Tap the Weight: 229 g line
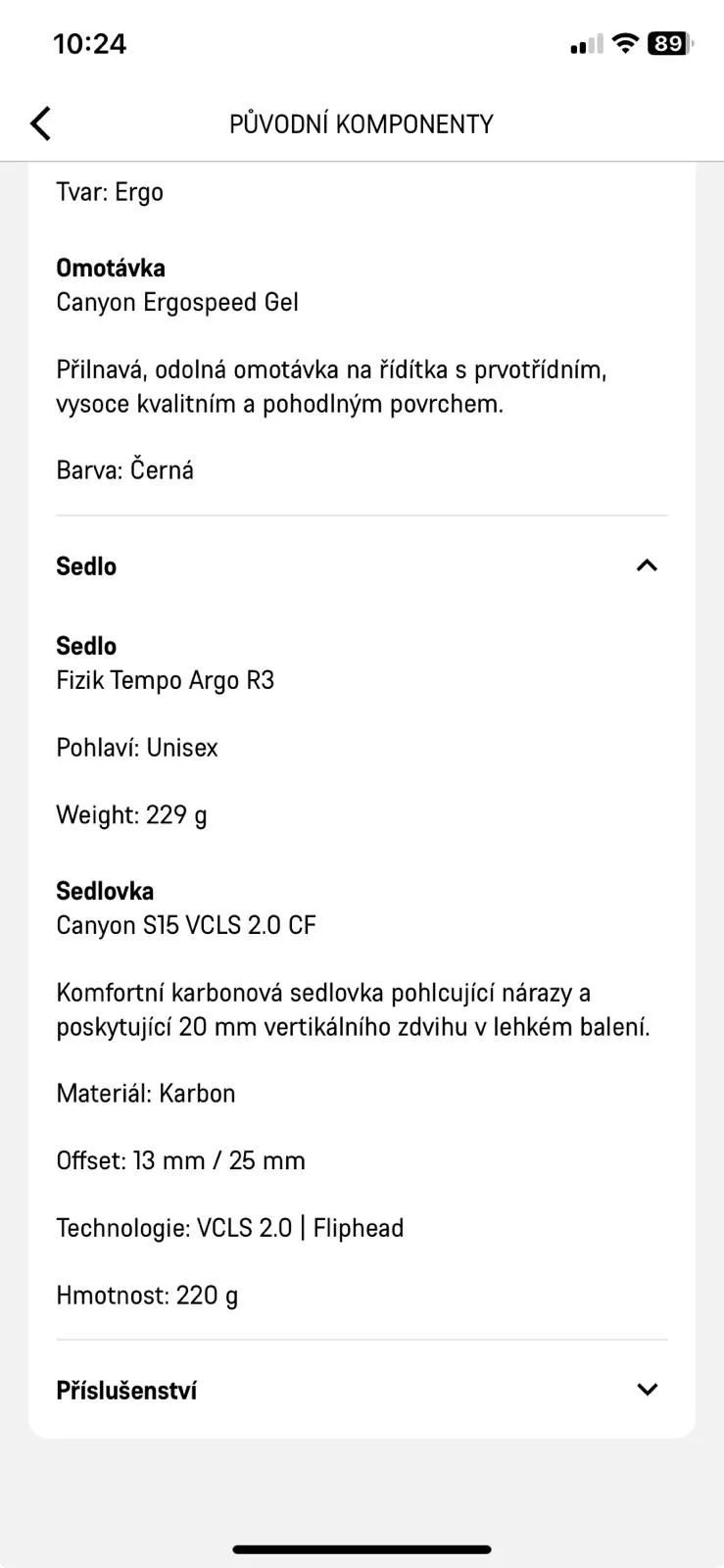Viewport: 724px width, 1568px height. 131,815
